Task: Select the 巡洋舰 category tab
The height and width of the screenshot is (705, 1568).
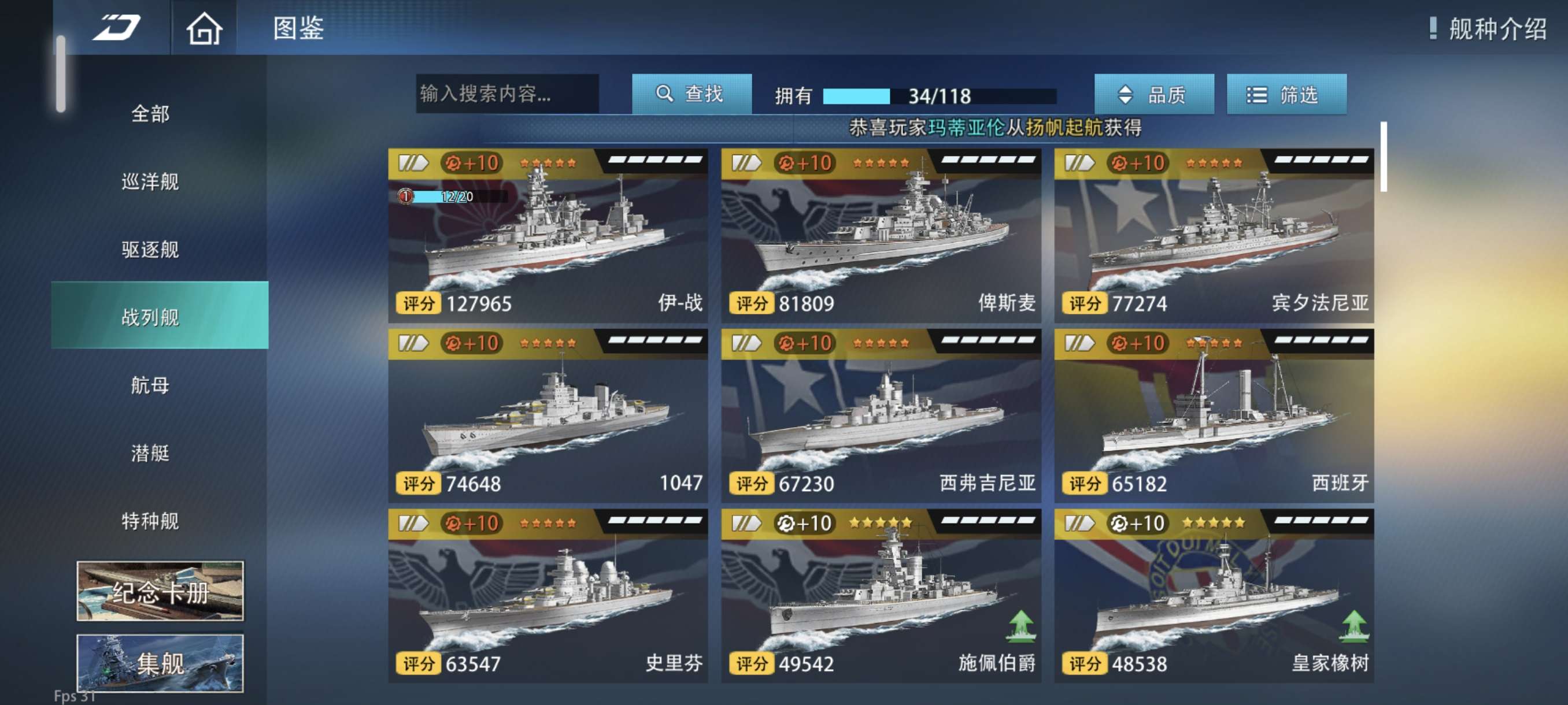Action: click(x=150, y=181)
